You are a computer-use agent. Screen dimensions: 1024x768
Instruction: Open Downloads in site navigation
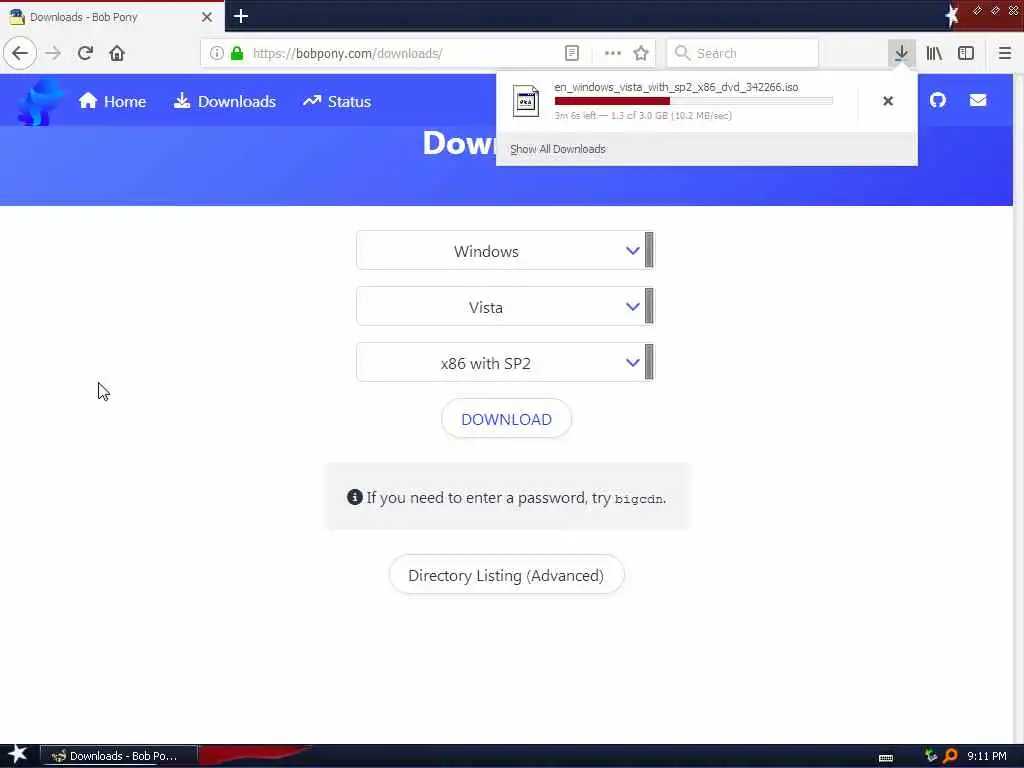tap(225, 101)
